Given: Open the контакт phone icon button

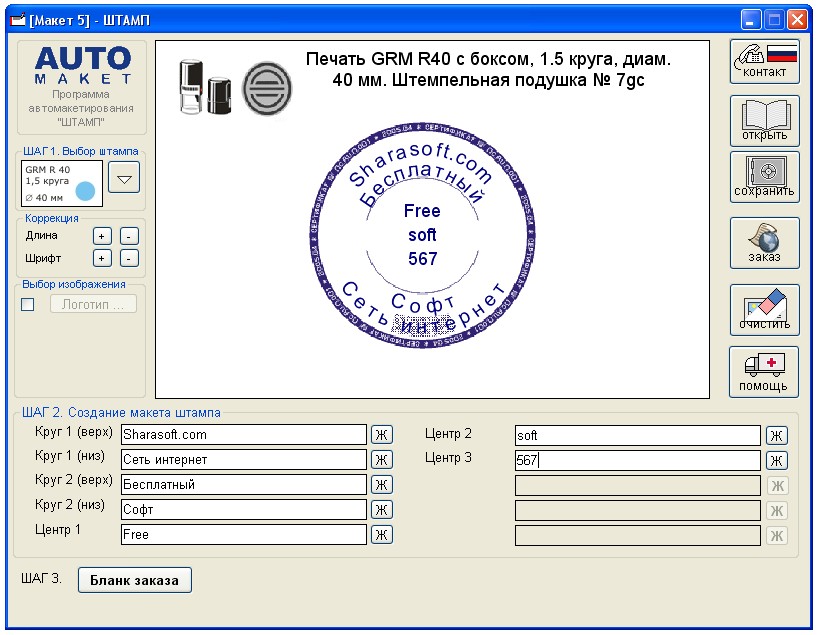Looking at the screenshot, I should [764, 62].
